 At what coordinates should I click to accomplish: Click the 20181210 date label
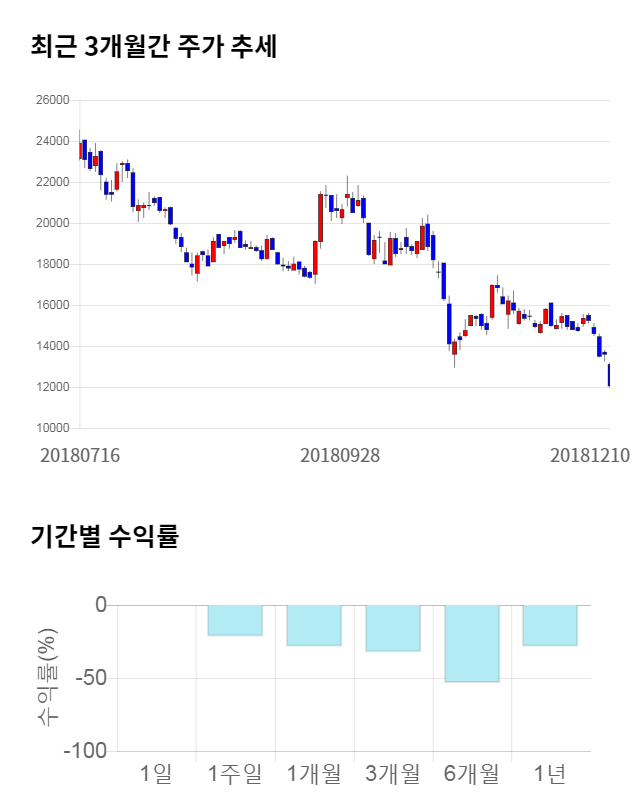(590, 455)
